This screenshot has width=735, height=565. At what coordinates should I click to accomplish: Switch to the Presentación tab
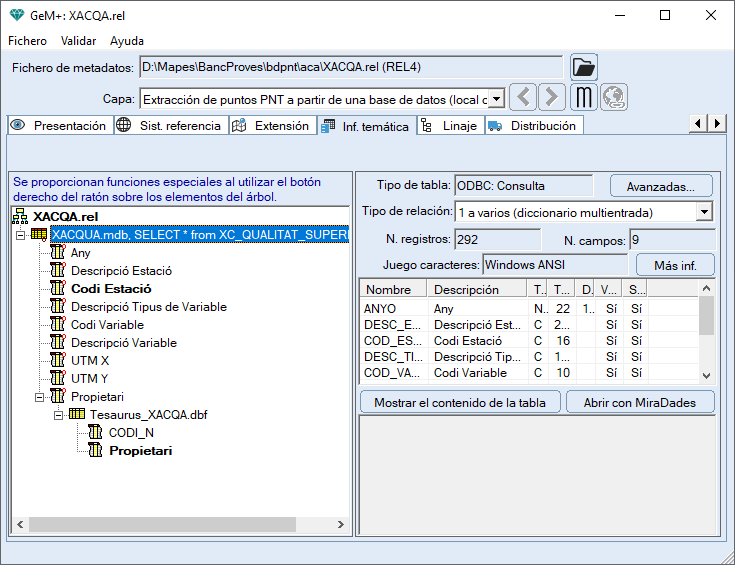pyautogui.click(x=59, y=126)
